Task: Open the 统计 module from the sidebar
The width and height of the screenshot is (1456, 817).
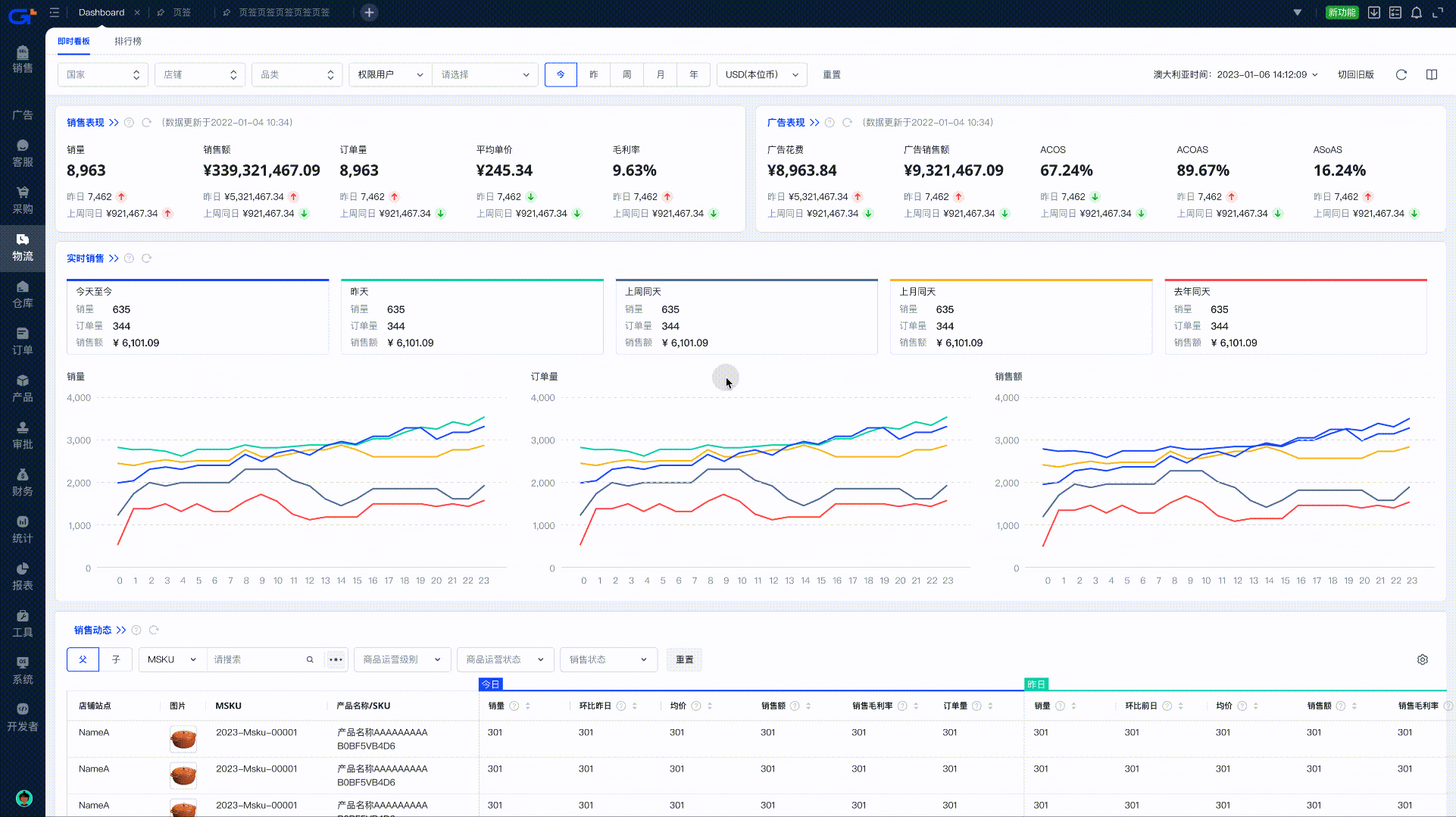Action: point(23,527)
